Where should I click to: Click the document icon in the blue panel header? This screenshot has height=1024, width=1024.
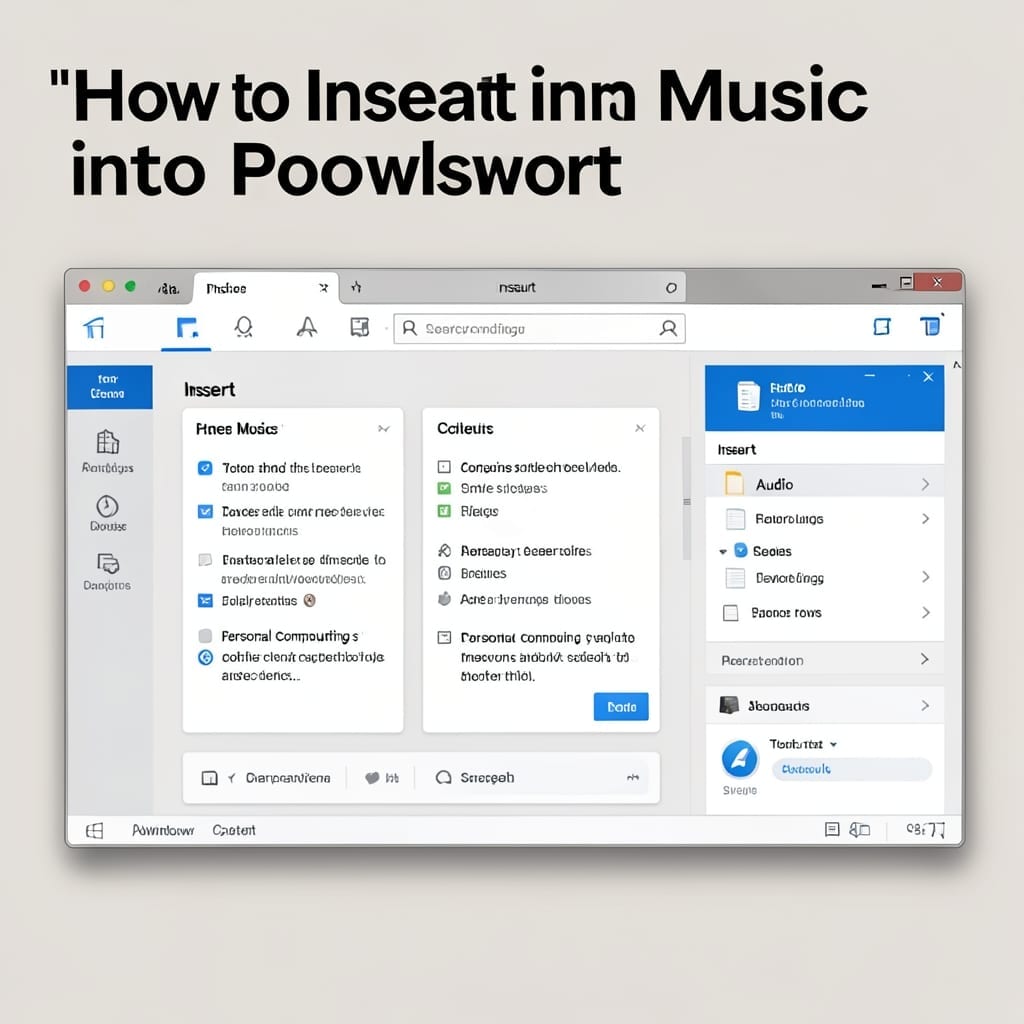748,396
